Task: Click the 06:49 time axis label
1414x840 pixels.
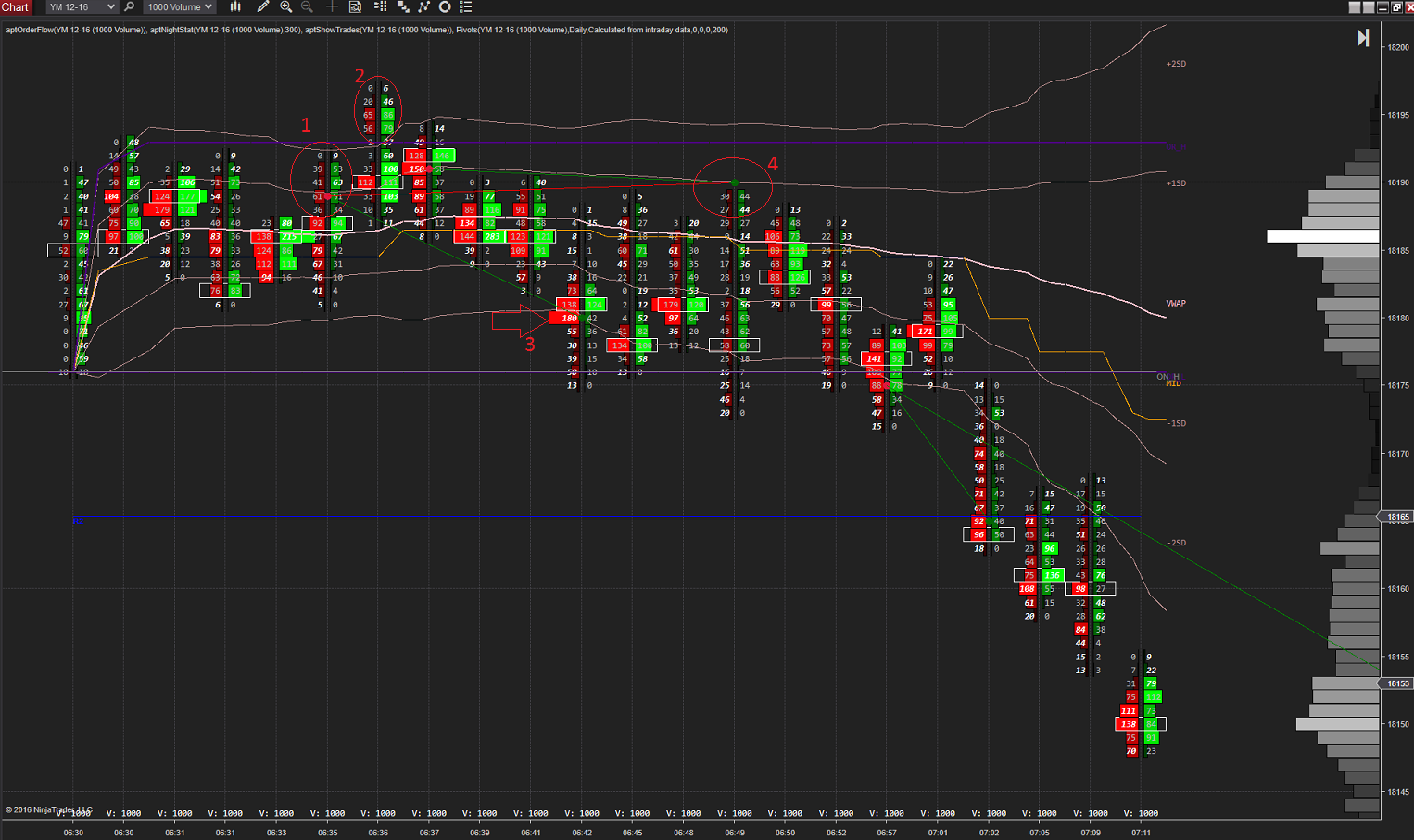Action: pos(735,833)
